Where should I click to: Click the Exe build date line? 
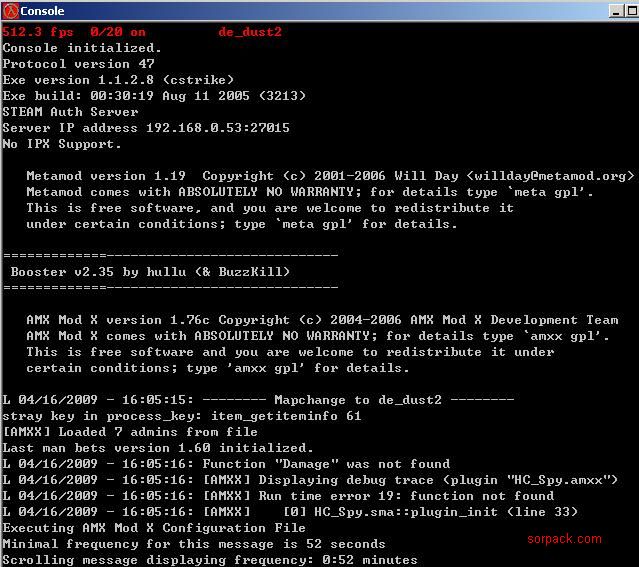(154, 96)
